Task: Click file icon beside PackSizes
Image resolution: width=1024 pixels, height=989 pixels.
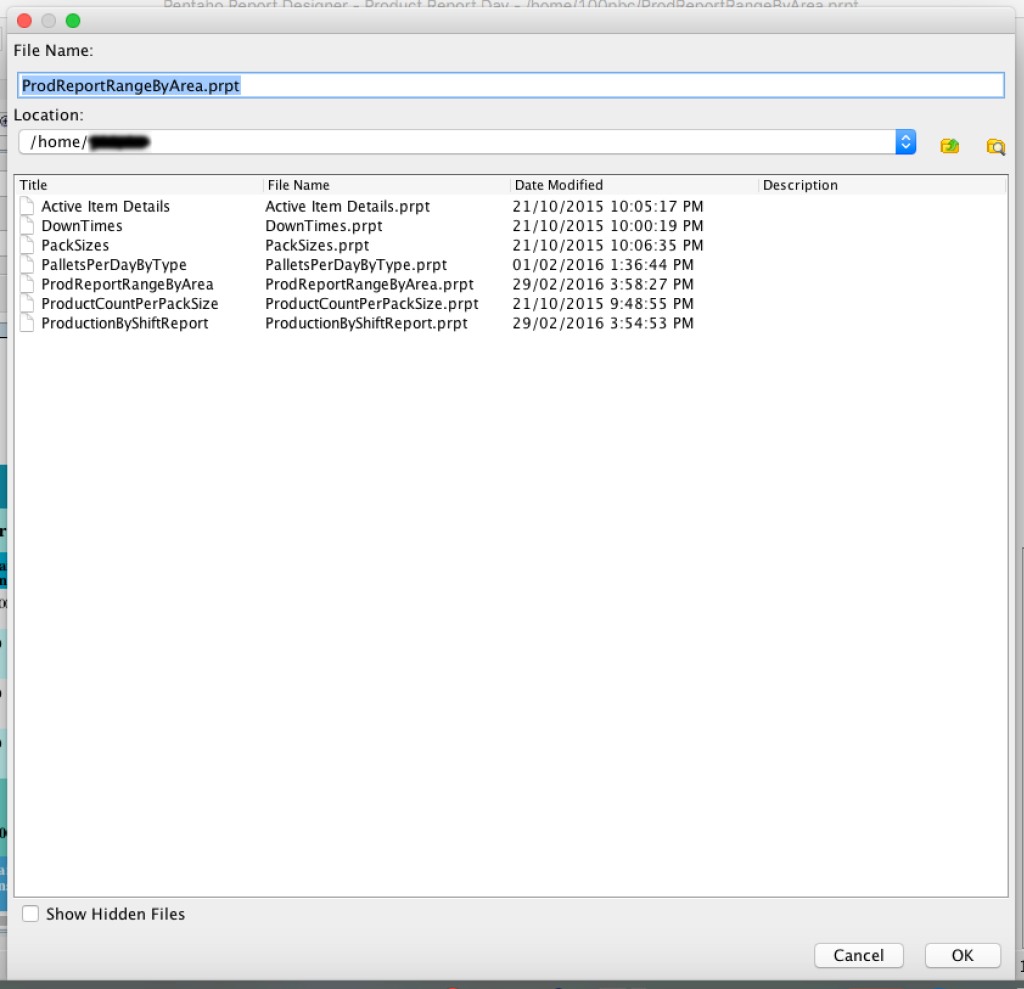Action: pos(27,246)
